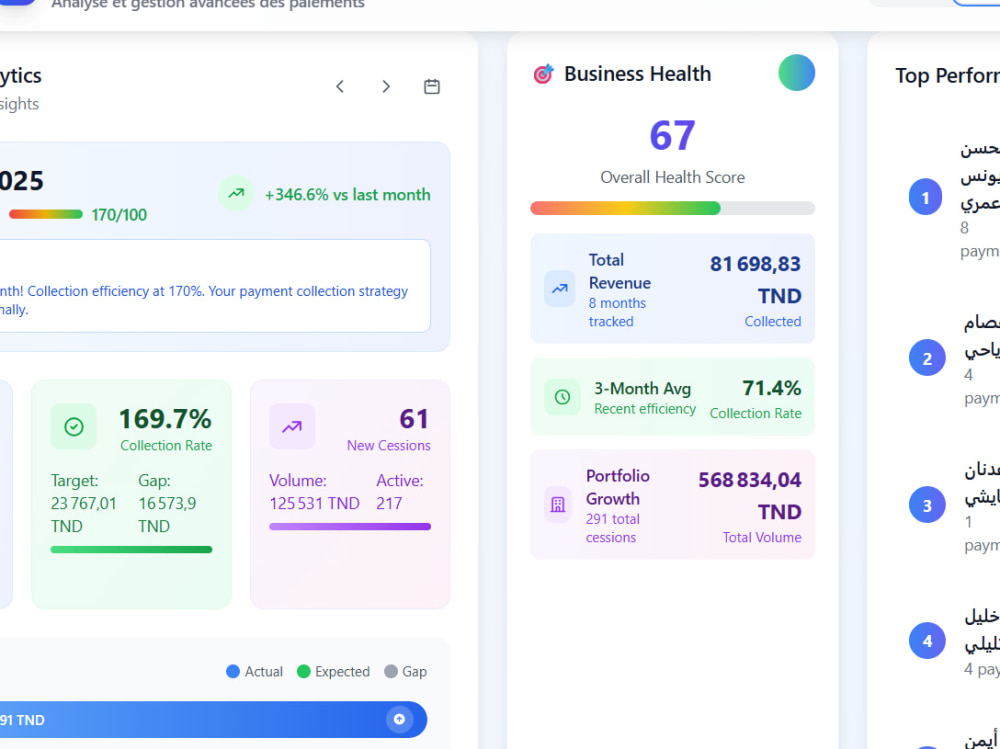The width and height of the screenshot is (1000, 749).
Task: Click the 81 698,83 TND collected amount
Action: click(x=755, y=279)
